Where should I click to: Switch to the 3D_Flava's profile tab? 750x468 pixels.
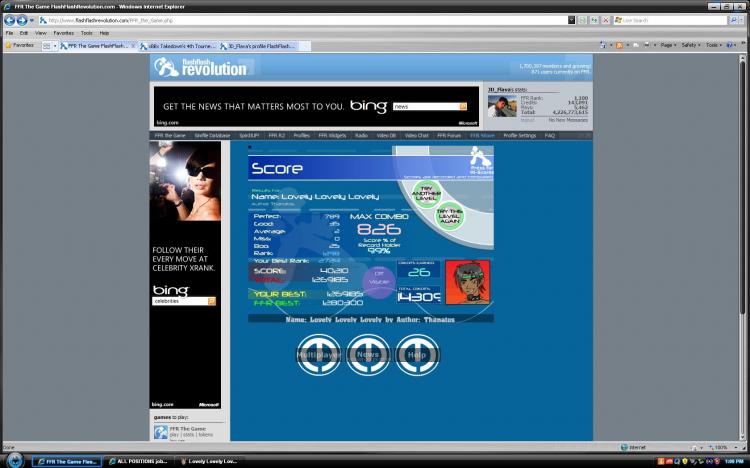pyautogui.click(x=260, y=46)
